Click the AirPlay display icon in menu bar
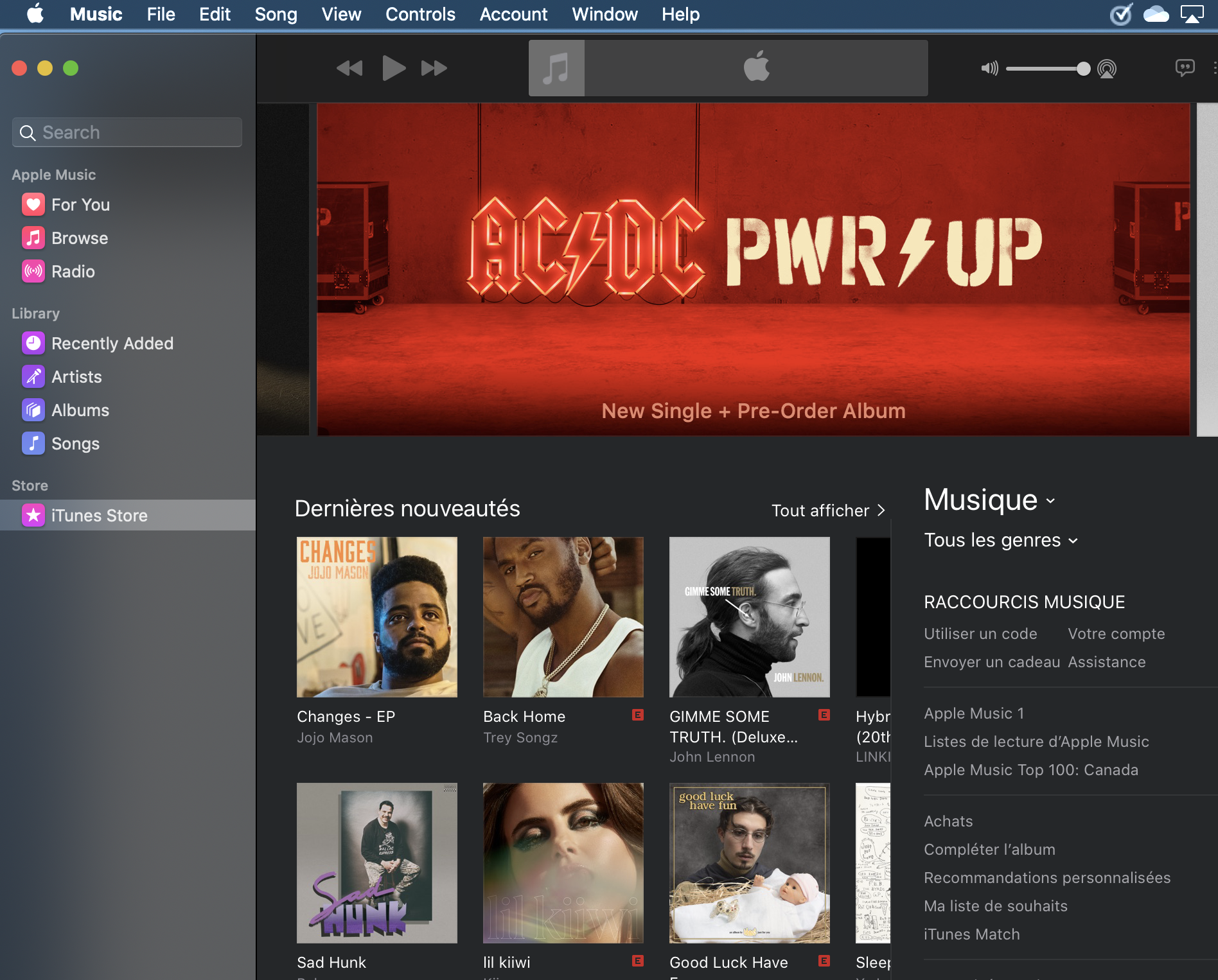1218x980 pixels. (x=1192, y=14)
